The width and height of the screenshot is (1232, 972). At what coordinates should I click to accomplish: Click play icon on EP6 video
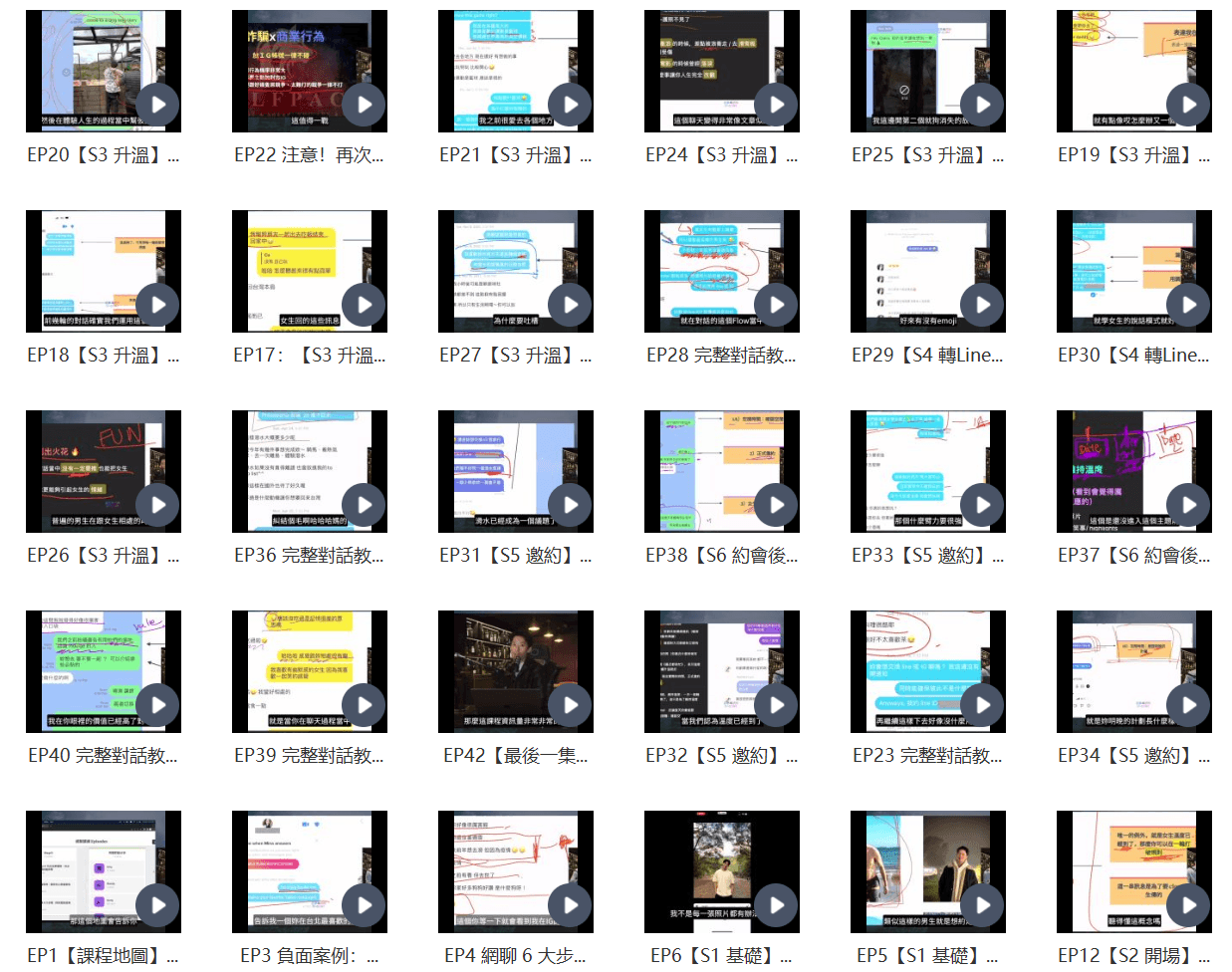pos(776,905)
